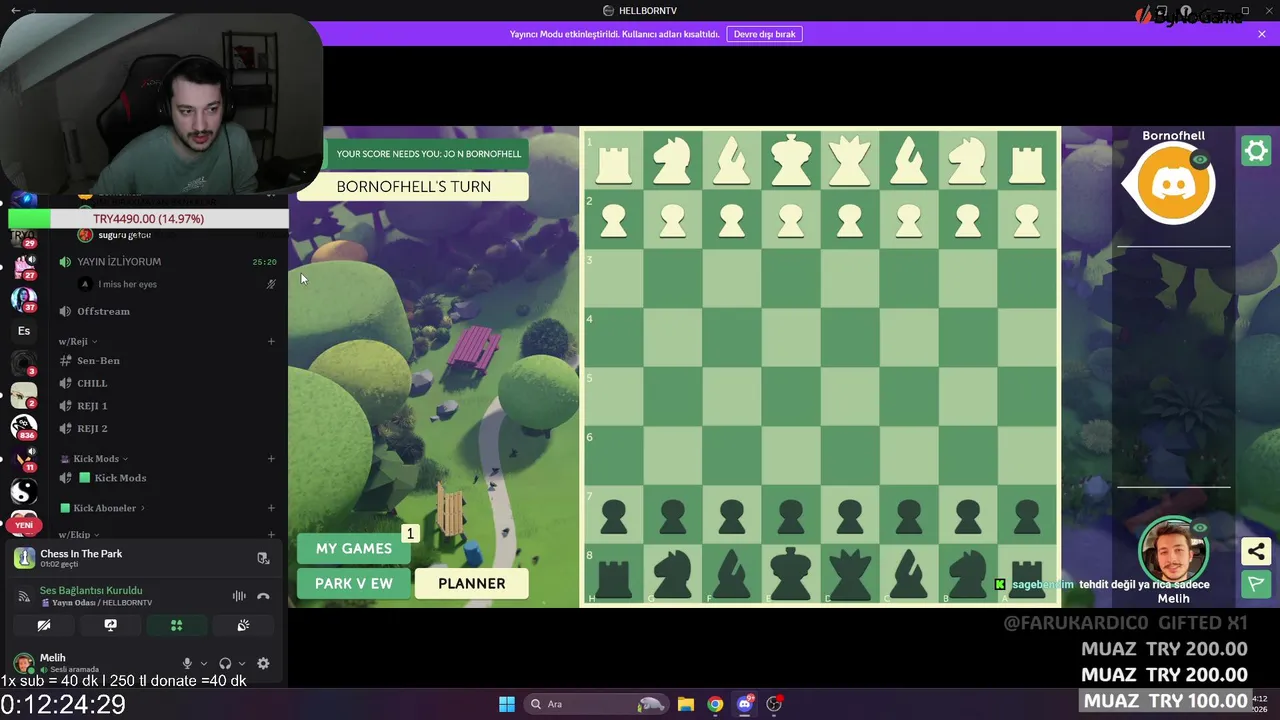Open the PLANNER tab
1280x720 pixels.
click(x=471, y=583)
